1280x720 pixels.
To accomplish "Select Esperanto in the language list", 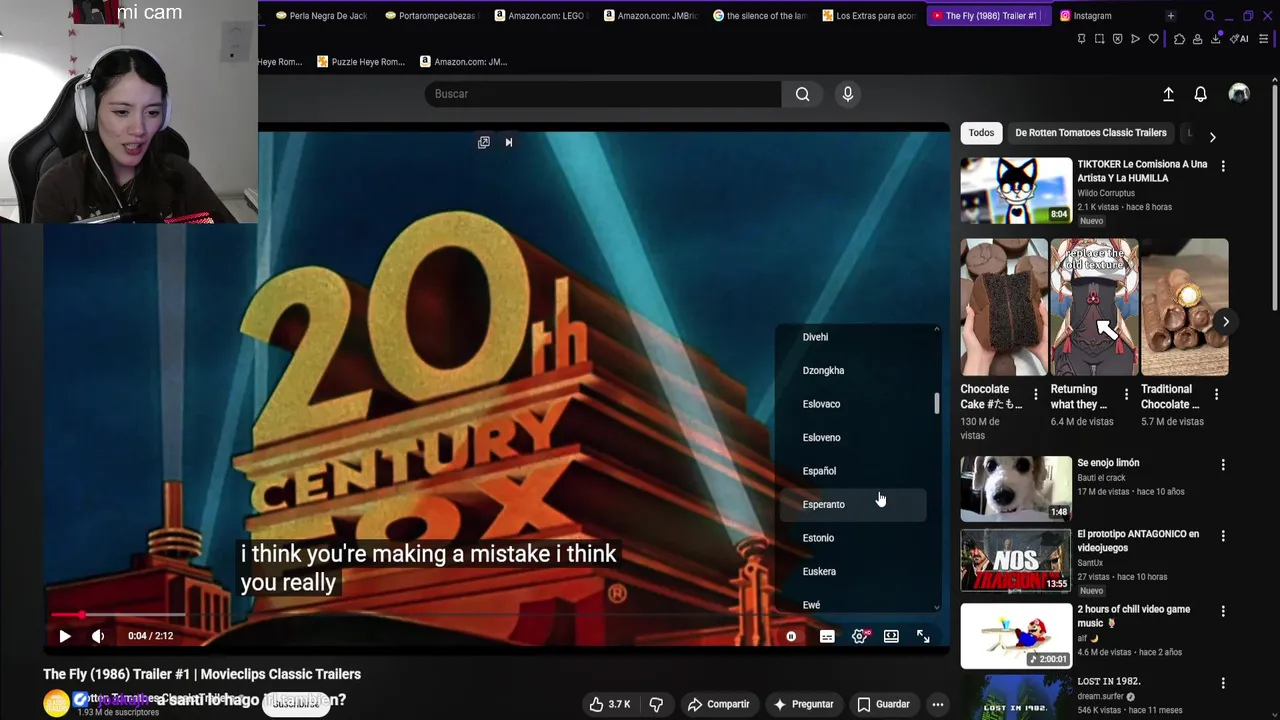I will tap(853, 504).
